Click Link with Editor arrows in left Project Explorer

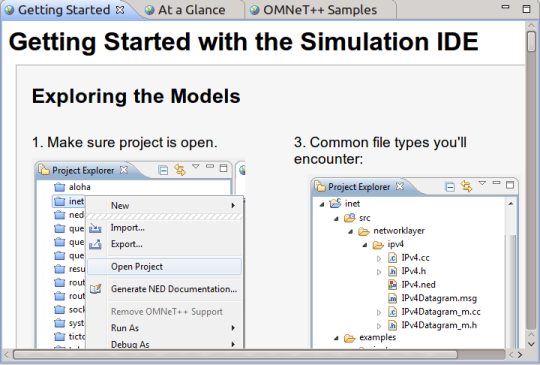click(x=180, y=169)
